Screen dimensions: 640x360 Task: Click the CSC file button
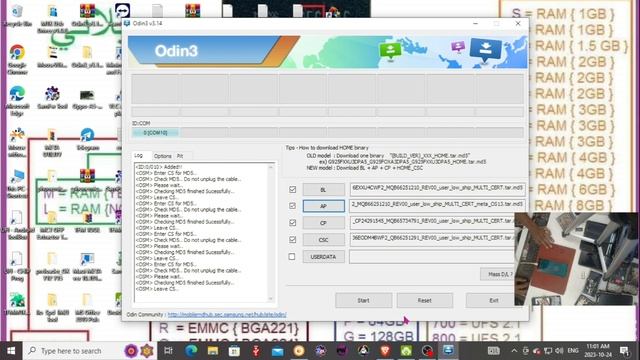point(323,240)
